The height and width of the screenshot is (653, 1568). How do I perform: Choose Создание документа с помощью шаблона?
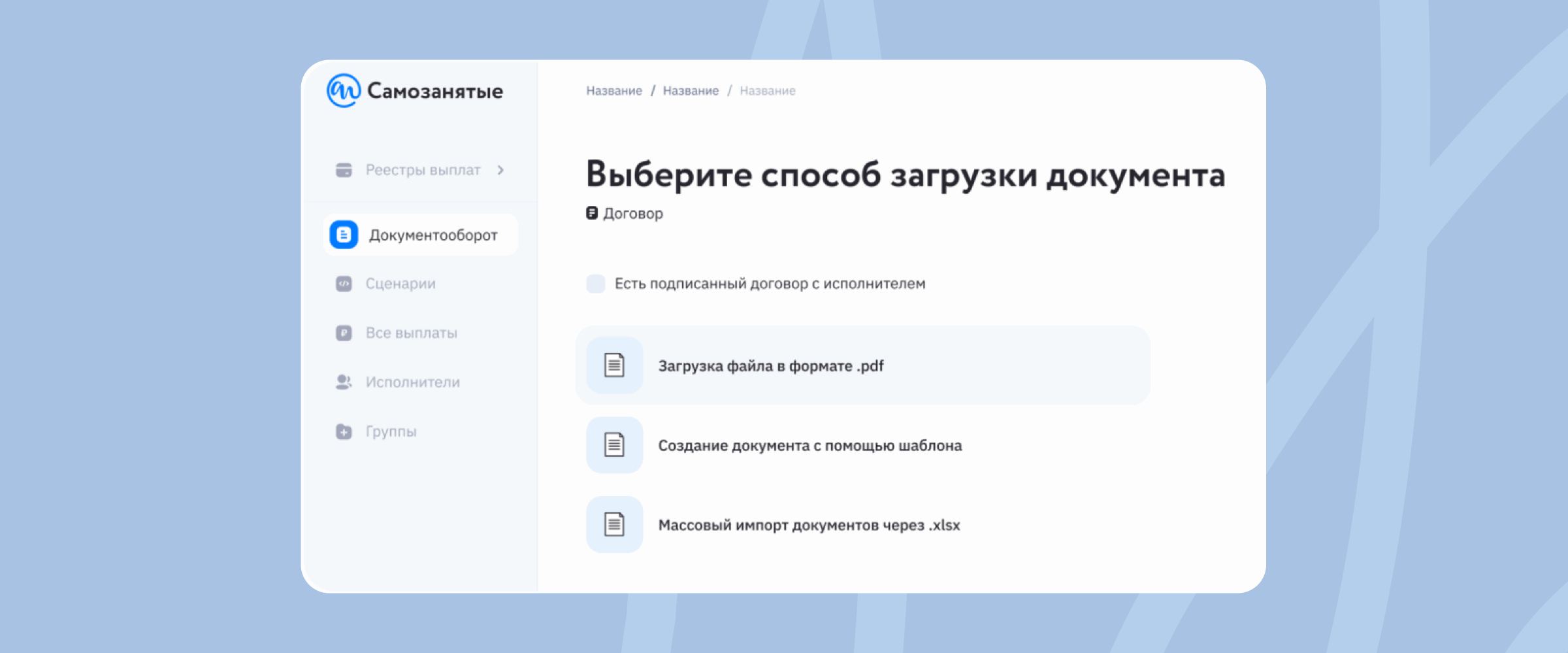[809, 446]
